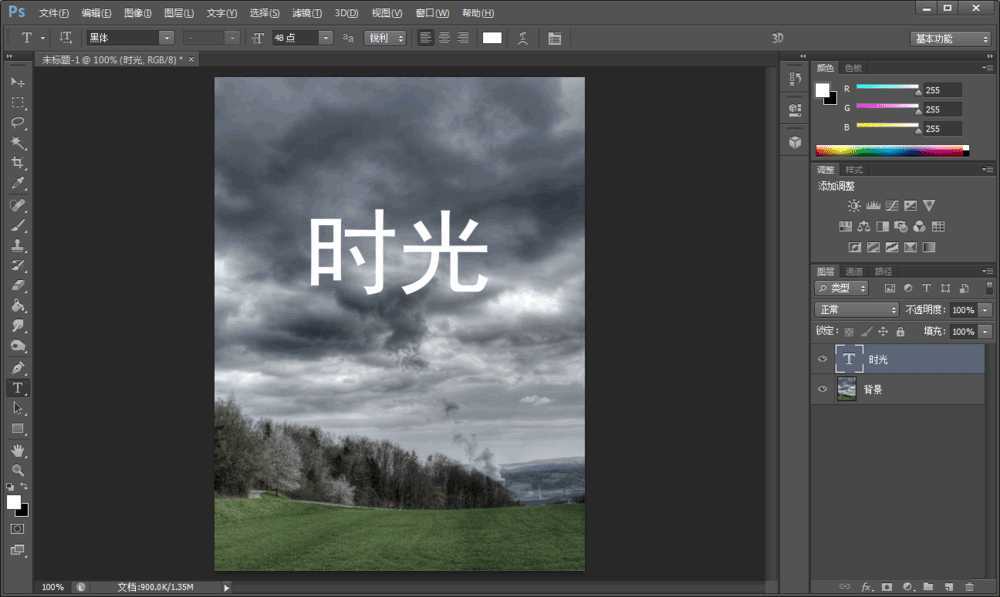Image resolution: width=1000 pixels, height=597 pixels.
Task: Select the Crop tool
Action: tap(17, 163)
